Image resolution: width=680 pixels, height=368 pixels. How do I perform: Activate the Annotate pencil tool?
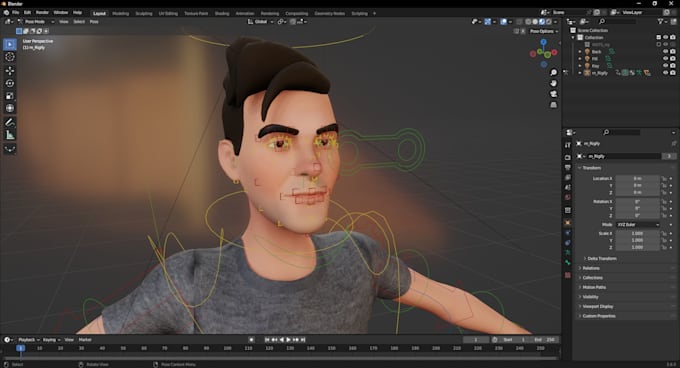[10, 123]
